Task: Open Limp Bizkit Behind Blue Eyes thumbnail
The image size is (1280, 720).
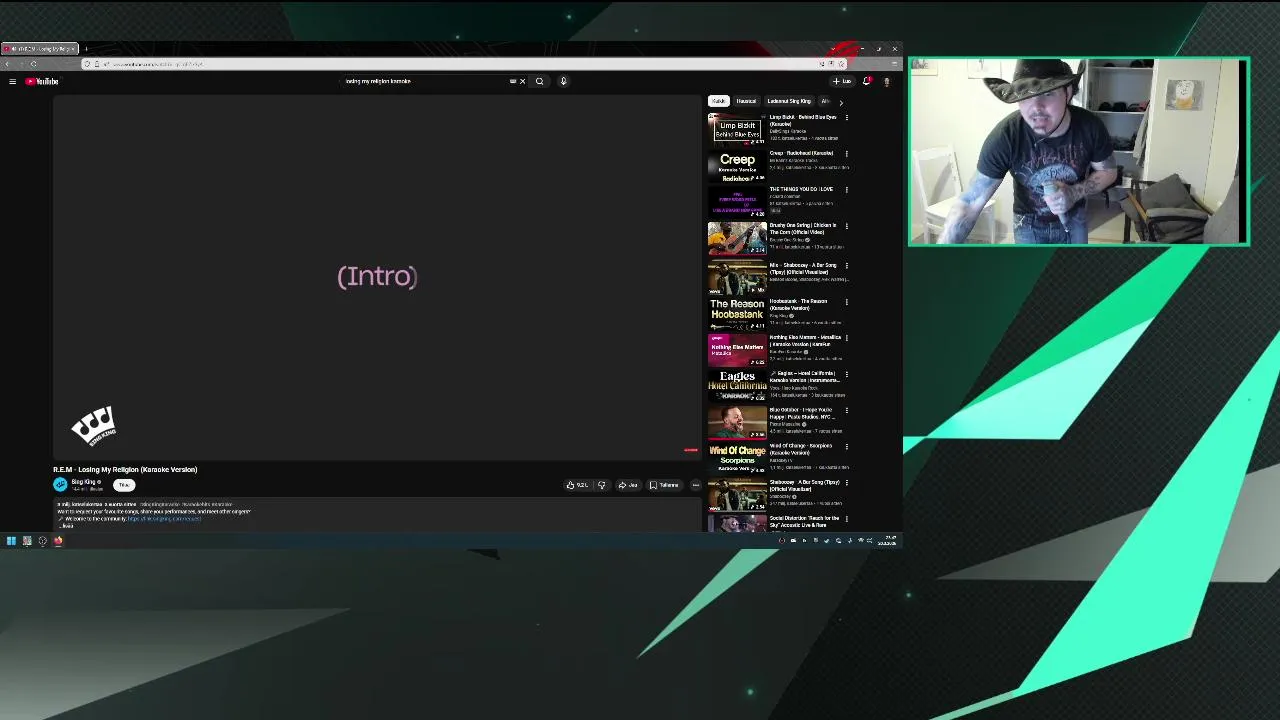Action: click(737, 129)
